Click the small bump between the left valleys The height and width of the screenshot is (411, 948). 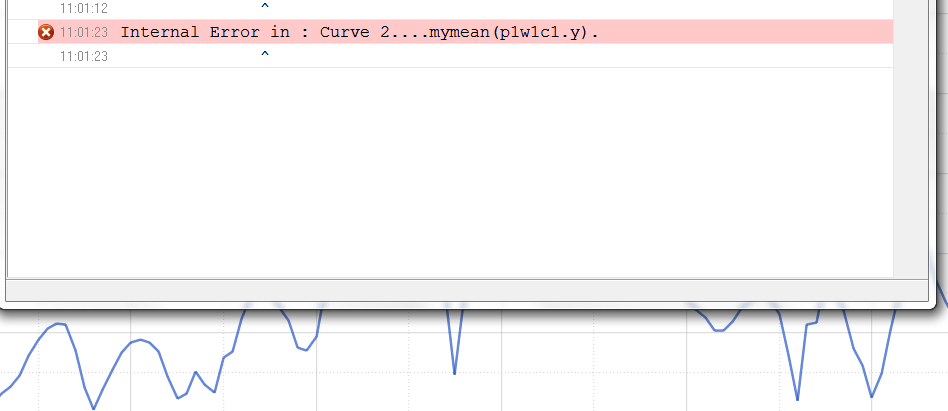pyautogui.click(x=196, y=373)
